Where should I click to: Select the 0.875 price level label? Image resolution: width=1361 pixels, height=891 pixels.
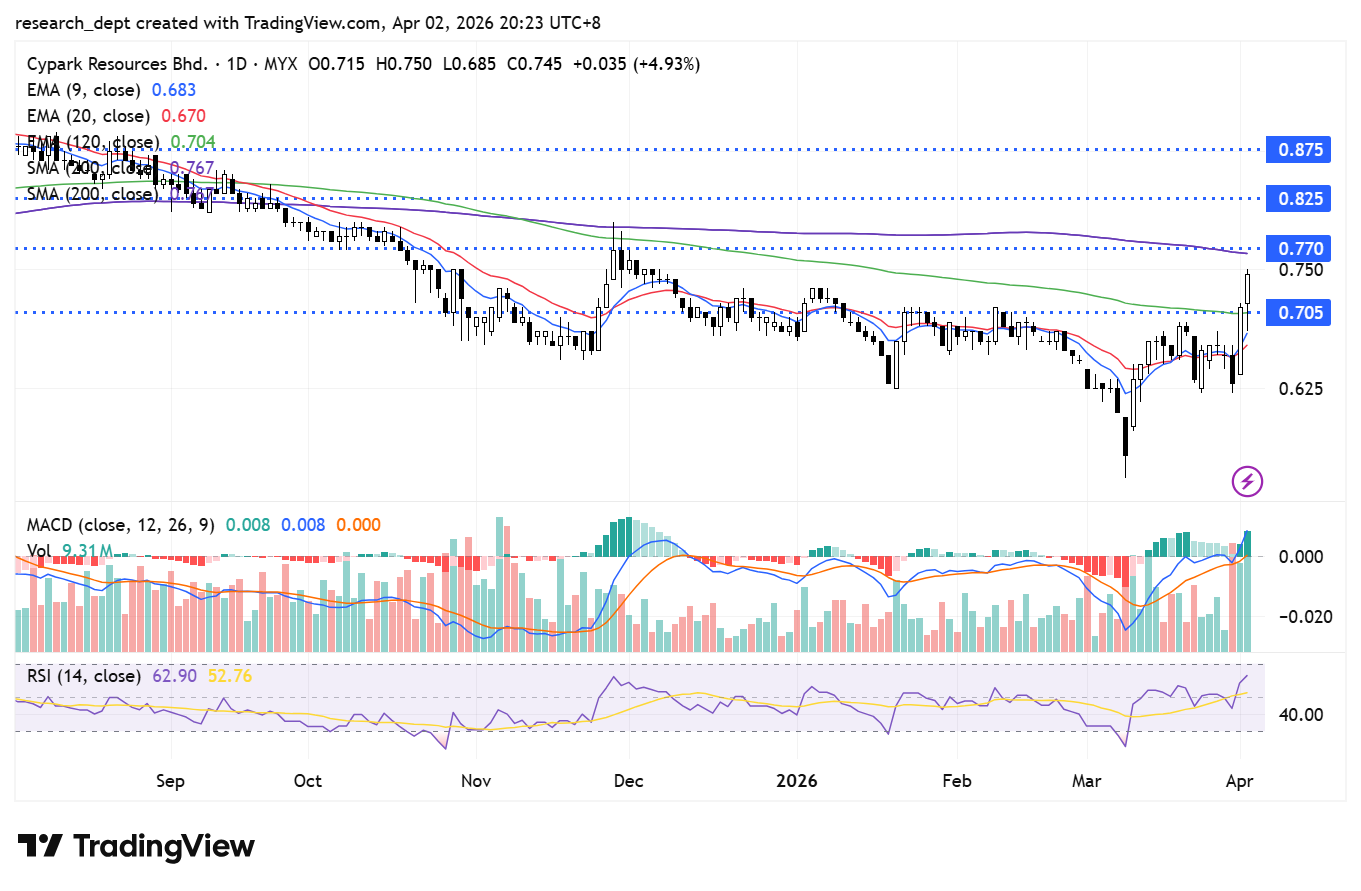tap(1300, 150)
